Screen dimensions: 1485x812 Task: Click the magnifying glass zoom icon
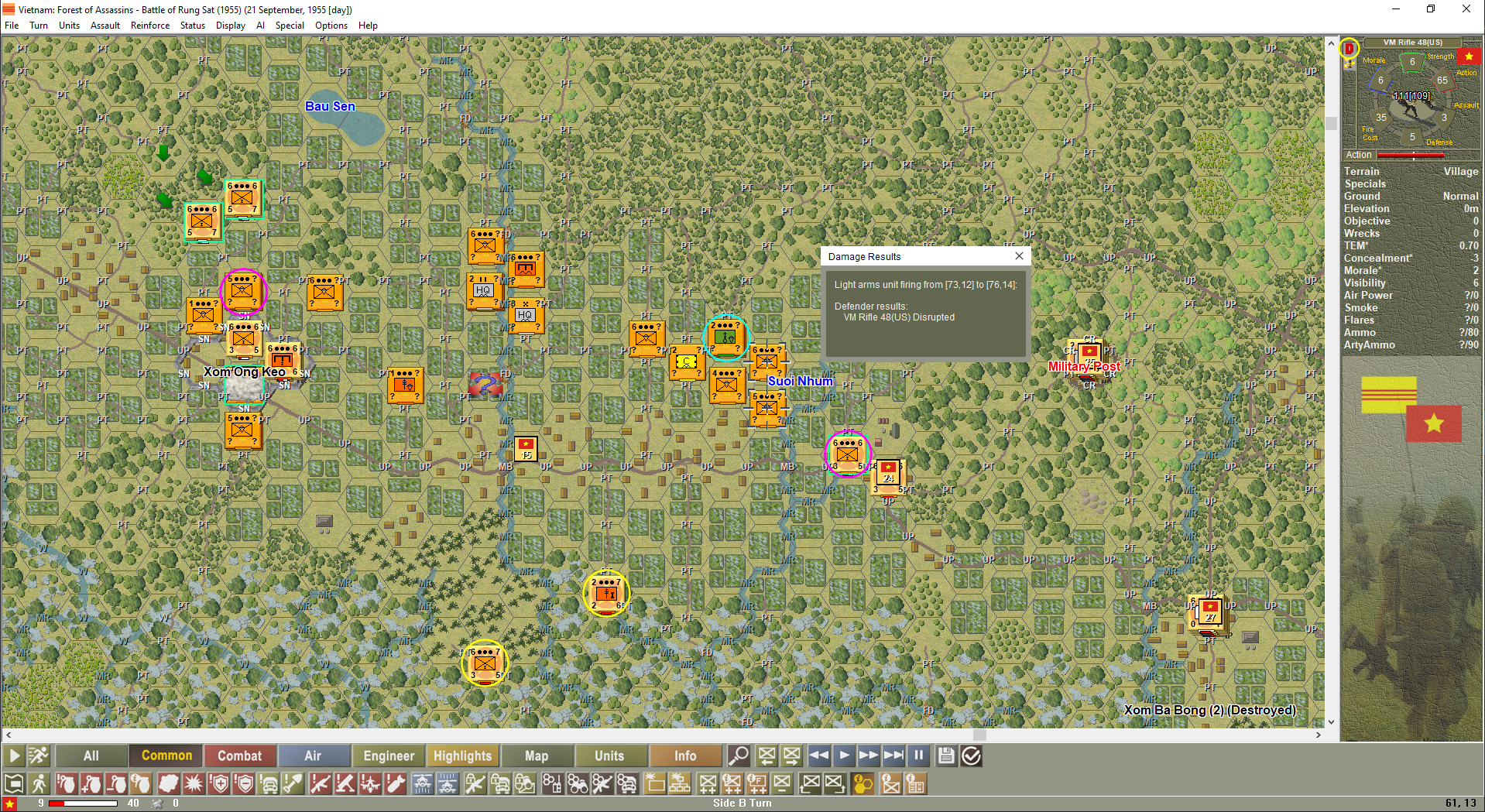[739, 755]
